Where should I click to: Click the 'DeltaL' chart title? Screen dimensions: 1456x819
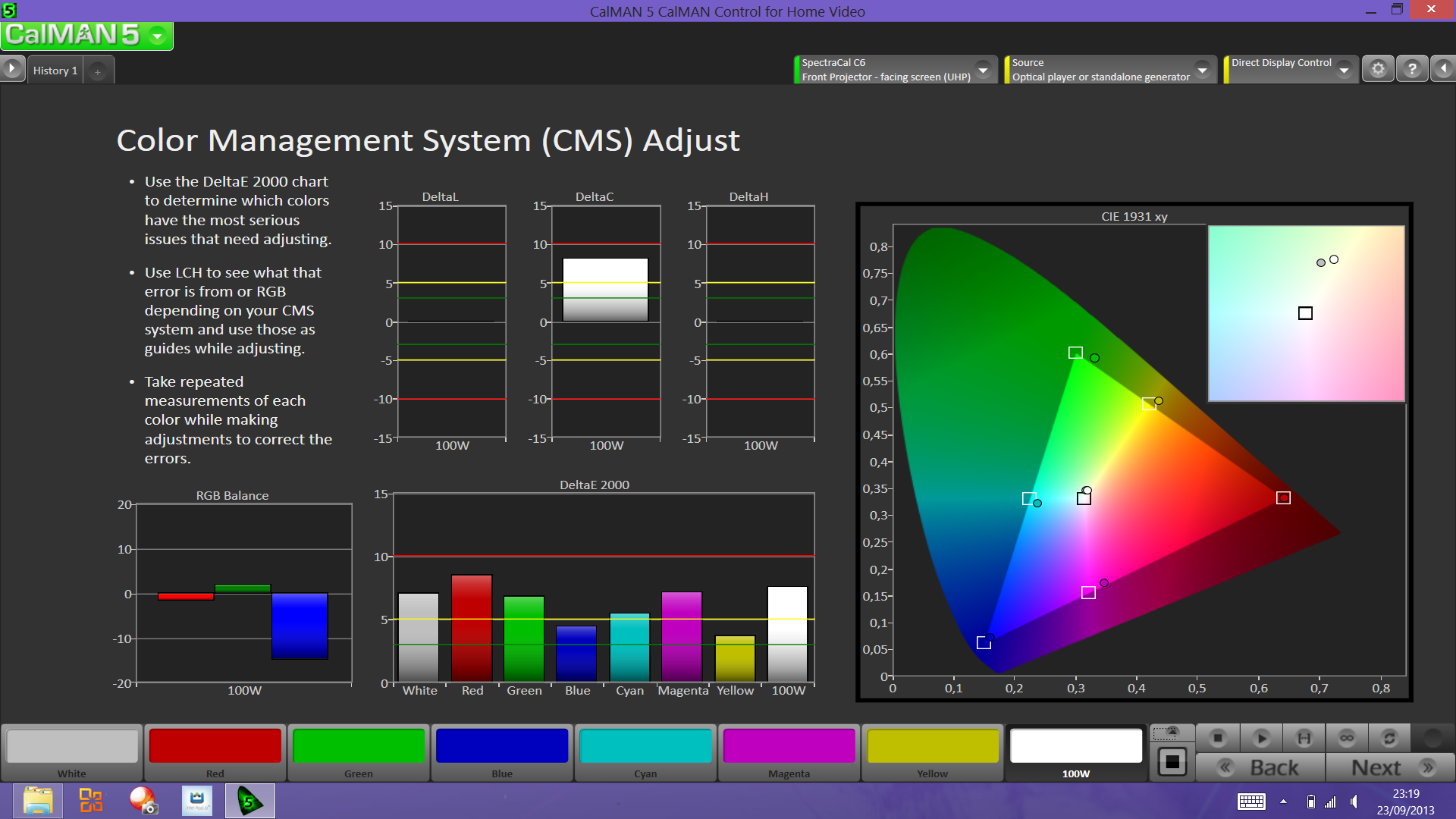[440, 196]
